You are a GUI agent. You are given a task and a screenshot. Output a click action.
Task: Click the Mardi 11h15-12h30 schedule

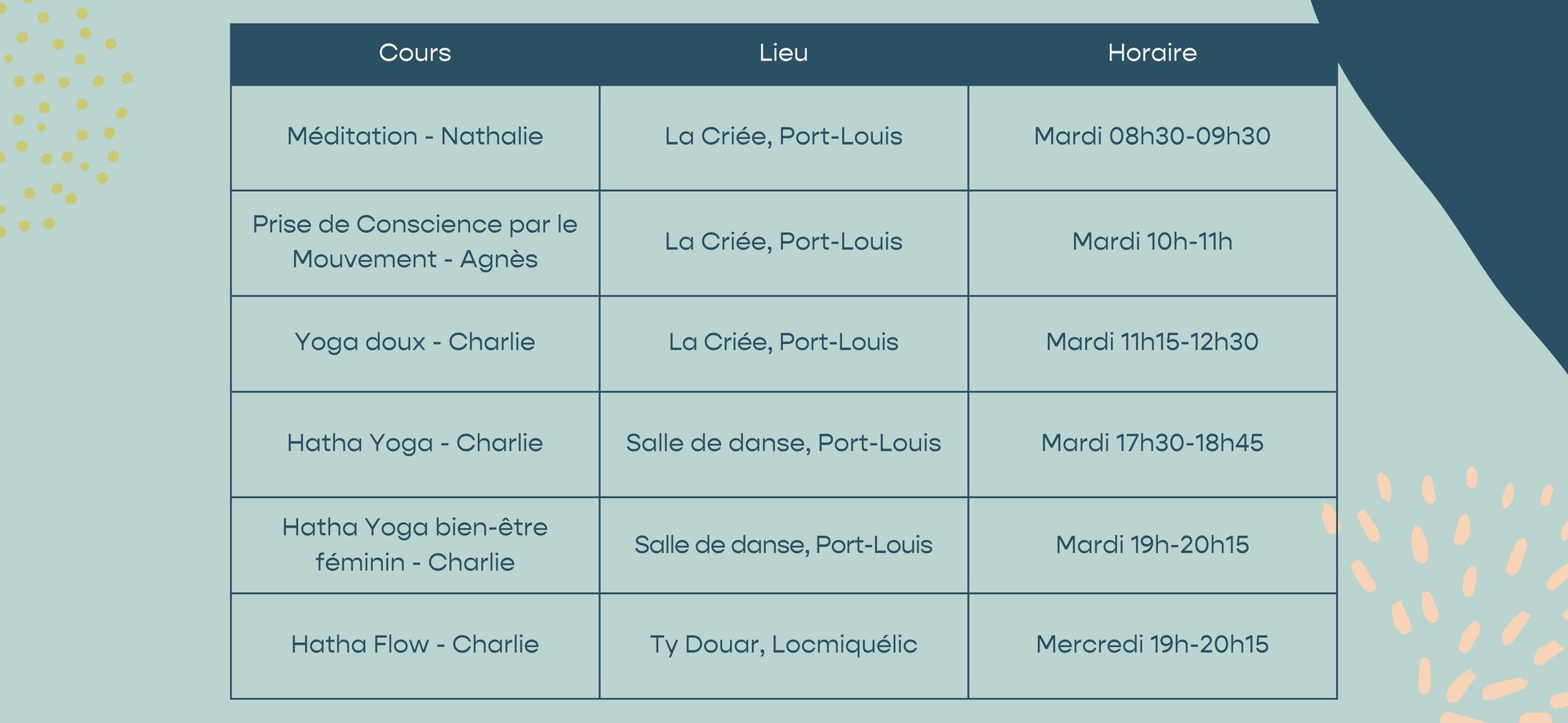click(1152, 343)
